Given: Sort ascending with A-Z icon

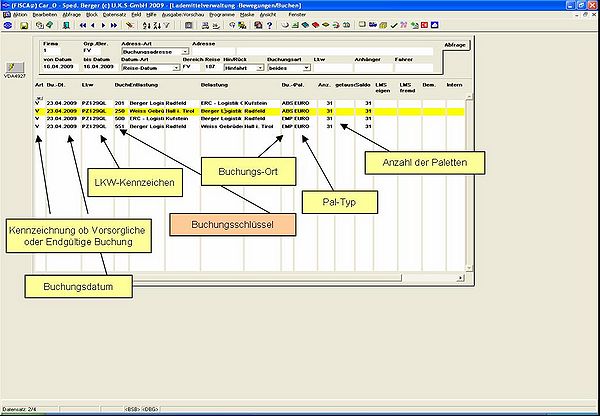Looking at the screenshot, I should point(147,25).
